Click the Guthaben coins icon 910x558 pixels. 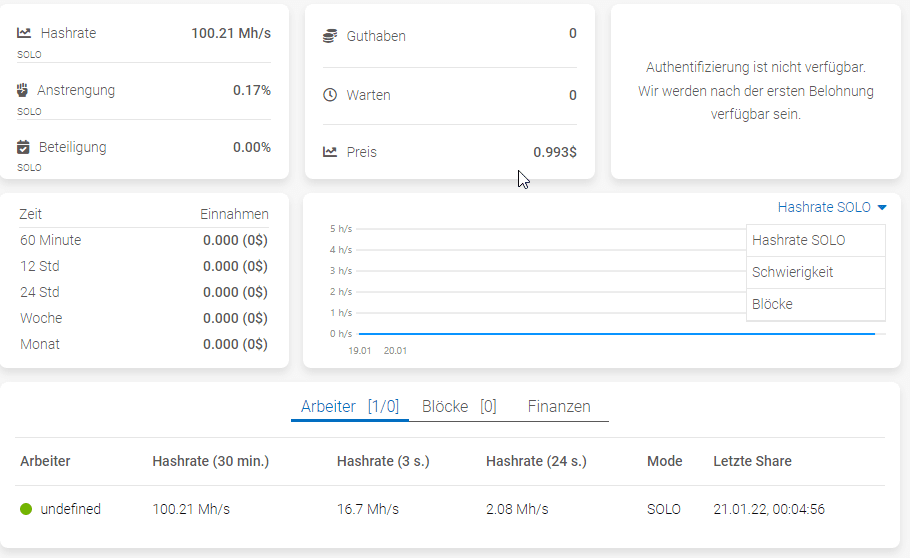point(330,36)
